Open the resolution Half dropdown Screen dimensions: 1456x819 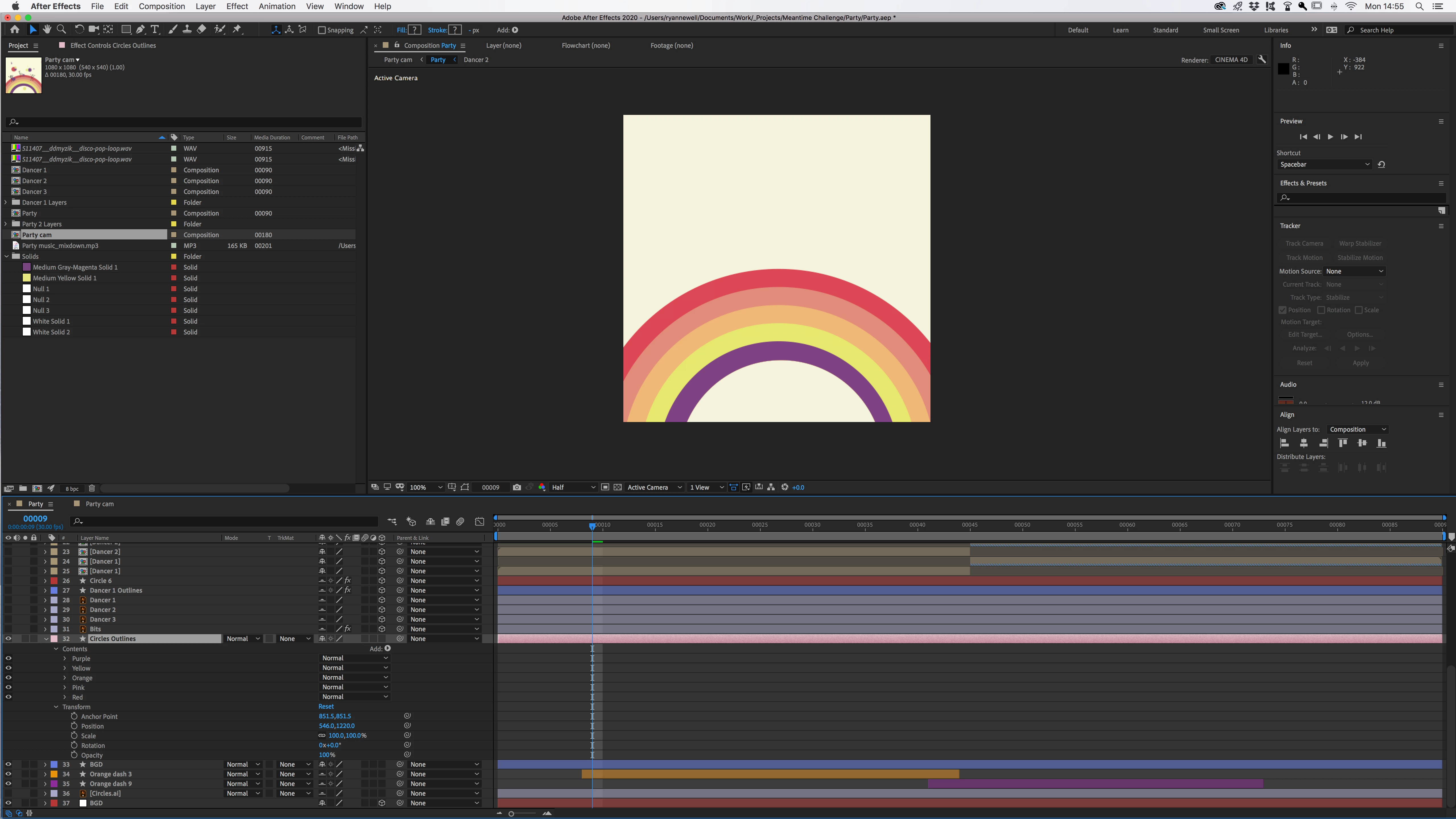pos(573,487)
